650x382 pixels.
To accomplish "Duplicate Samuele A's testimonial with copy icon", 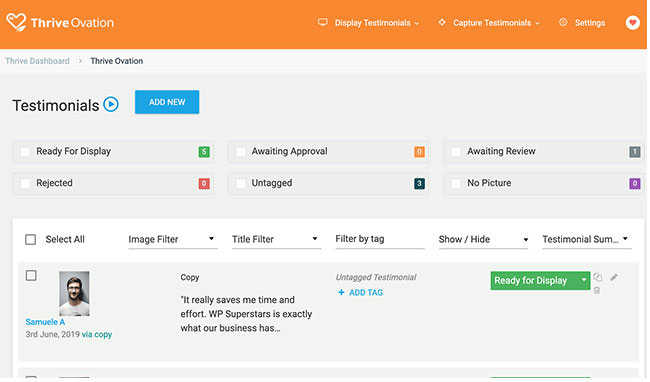I will coord(597,277).
